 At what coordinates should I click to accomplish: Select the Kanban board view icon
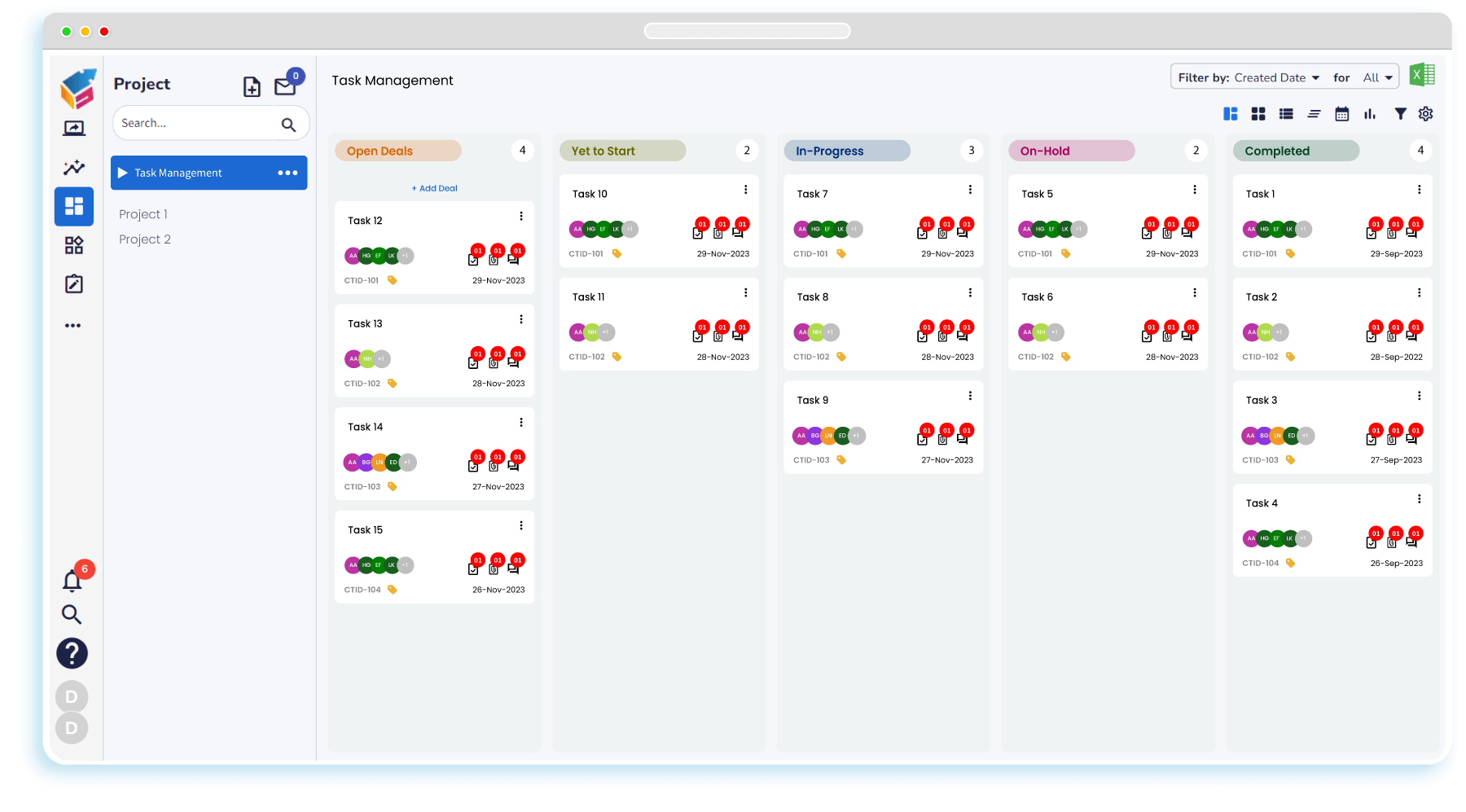(1230, 113)
